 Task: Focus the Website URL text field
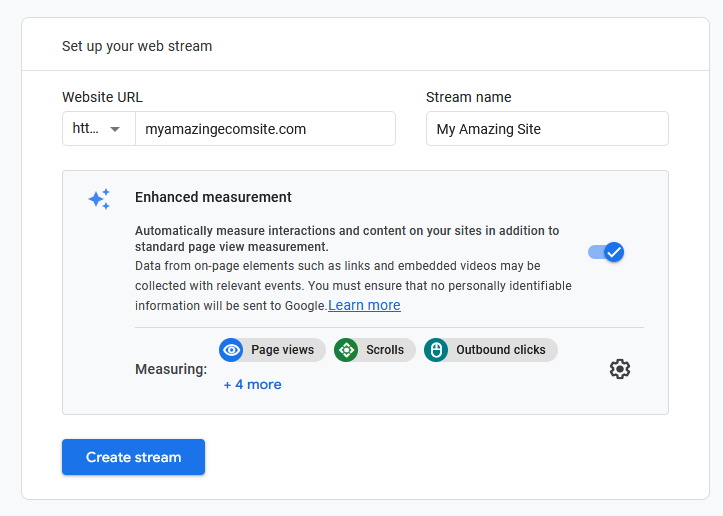pos(265,129)
